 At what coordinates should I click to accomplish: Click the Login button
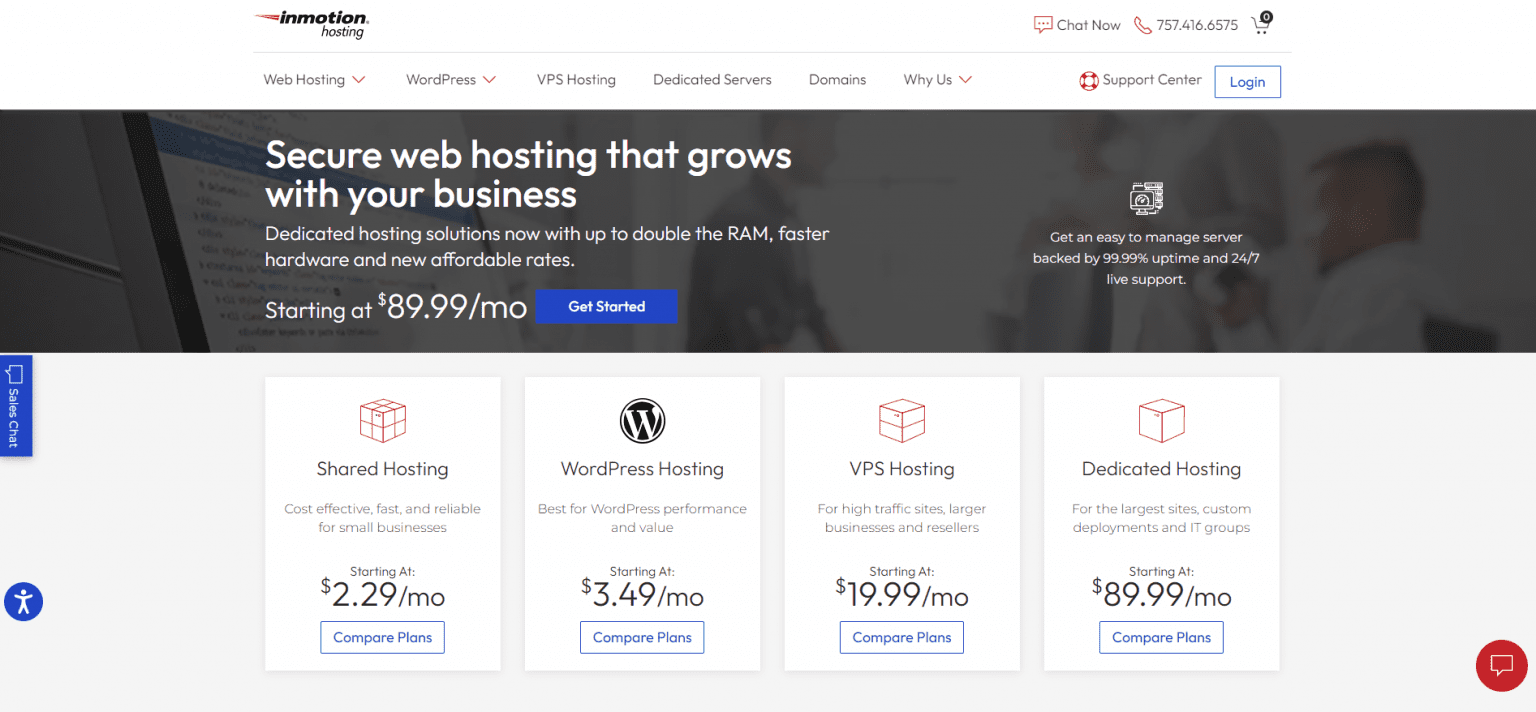coord(1247,81)
